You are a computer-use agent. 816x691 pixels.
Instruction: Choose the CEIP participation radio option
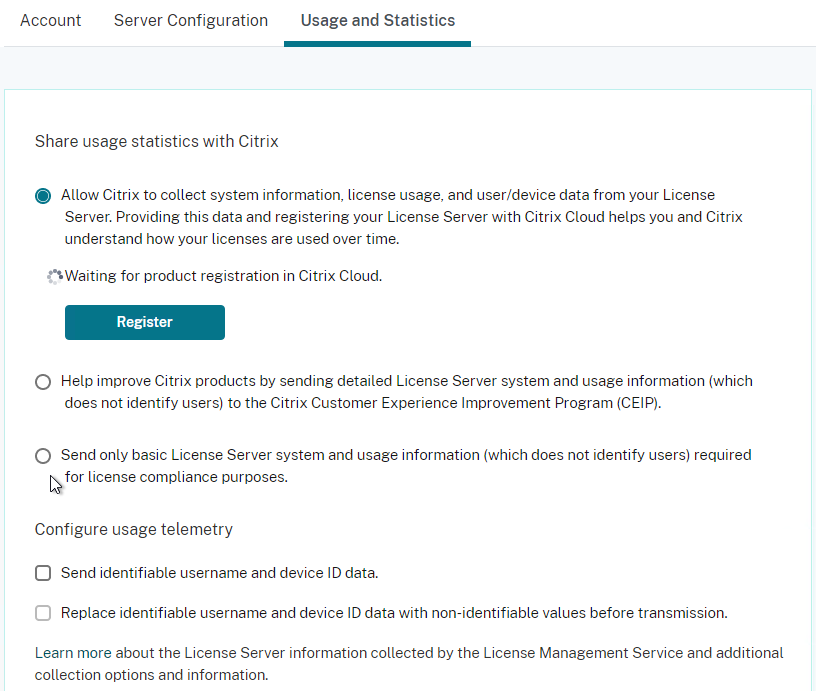[x=43, y=382]
